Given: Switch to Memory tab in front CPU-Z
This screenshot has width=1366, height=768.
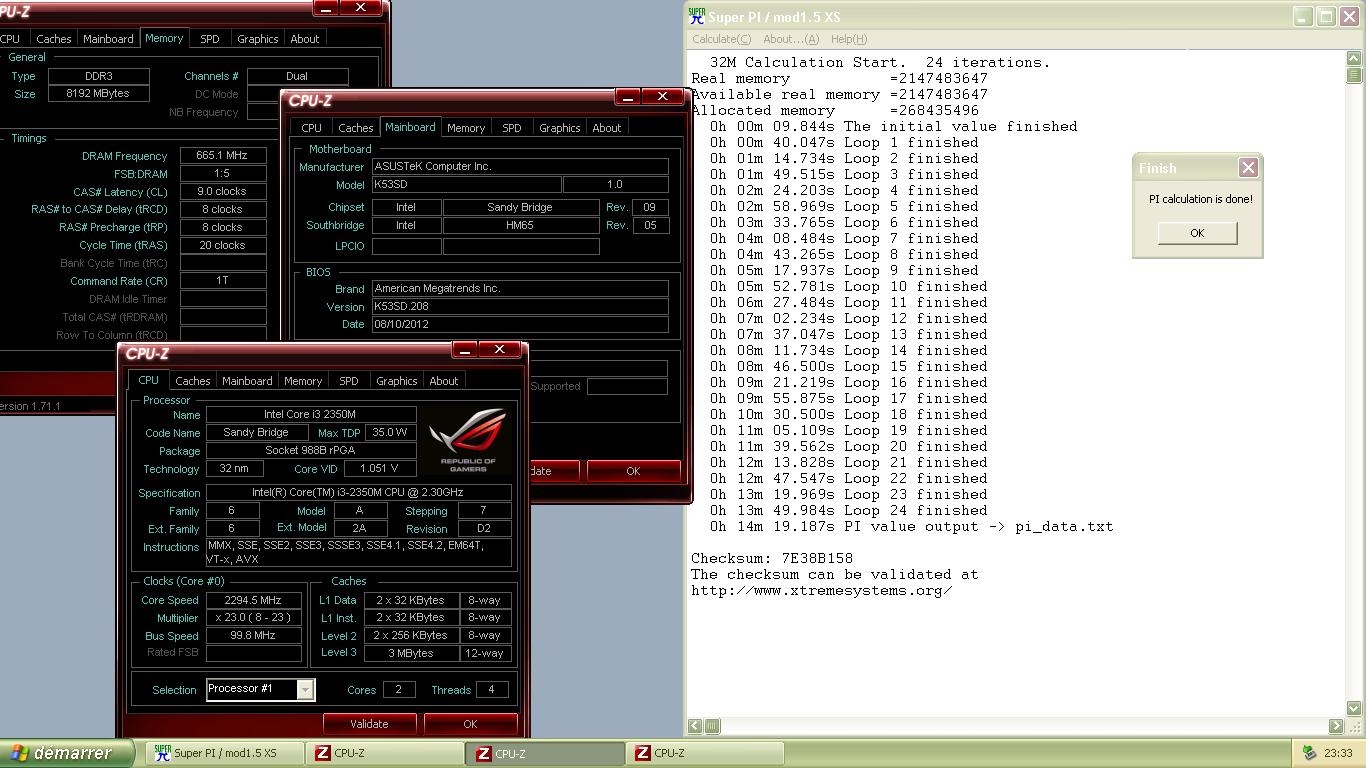Looking at the screenshot, I should point(303,381).
